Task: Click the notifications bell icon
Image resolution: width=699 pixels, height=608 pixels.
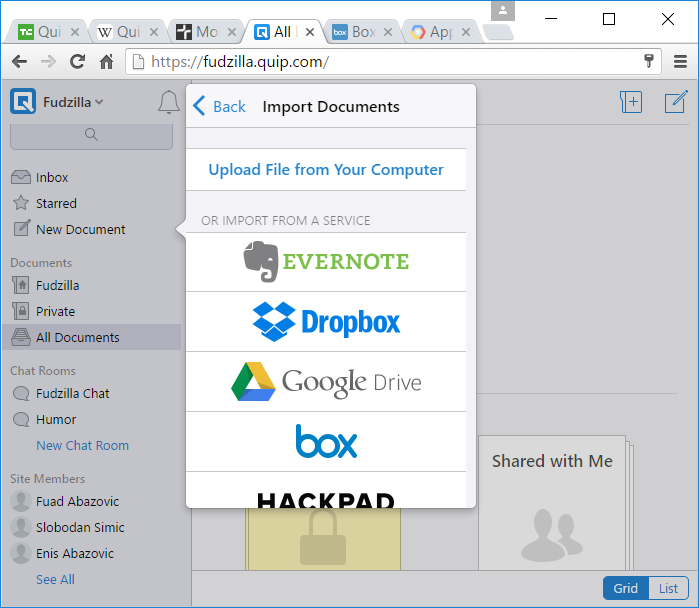Action: point(168,102)
